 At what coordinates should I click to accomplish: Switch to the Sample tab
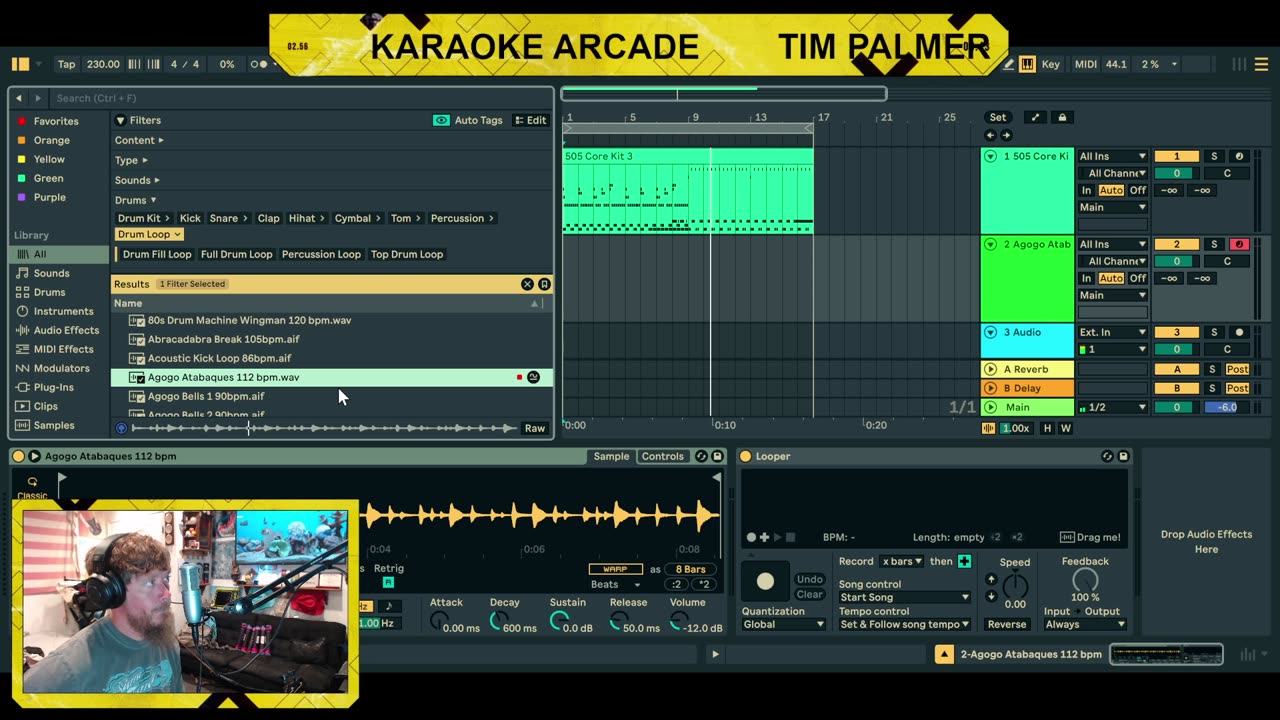[611, 456]
